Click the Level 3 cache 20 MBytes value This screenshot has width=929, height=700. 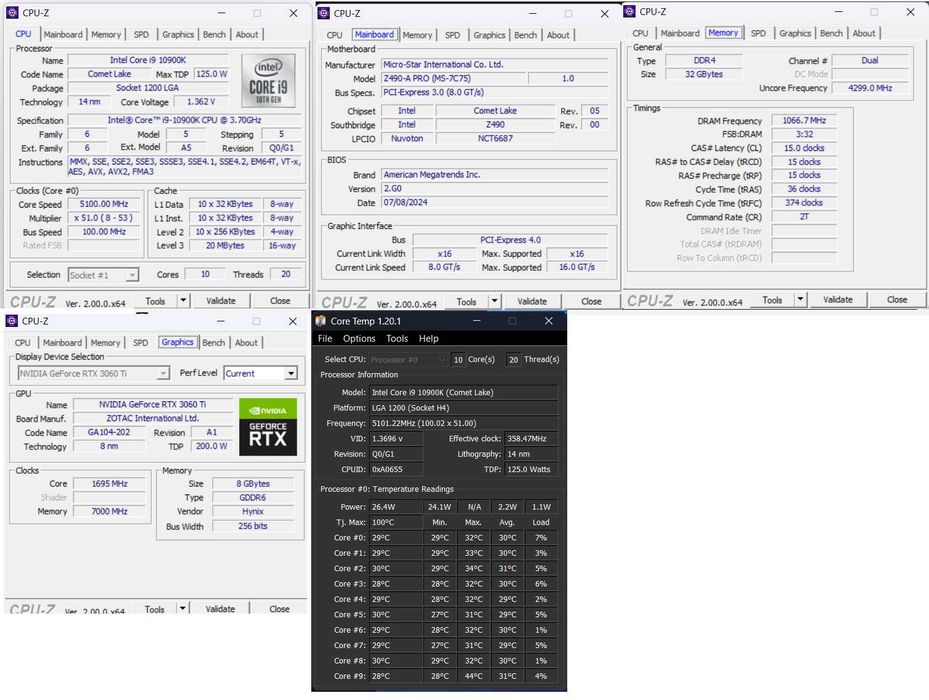pos(225,245)
